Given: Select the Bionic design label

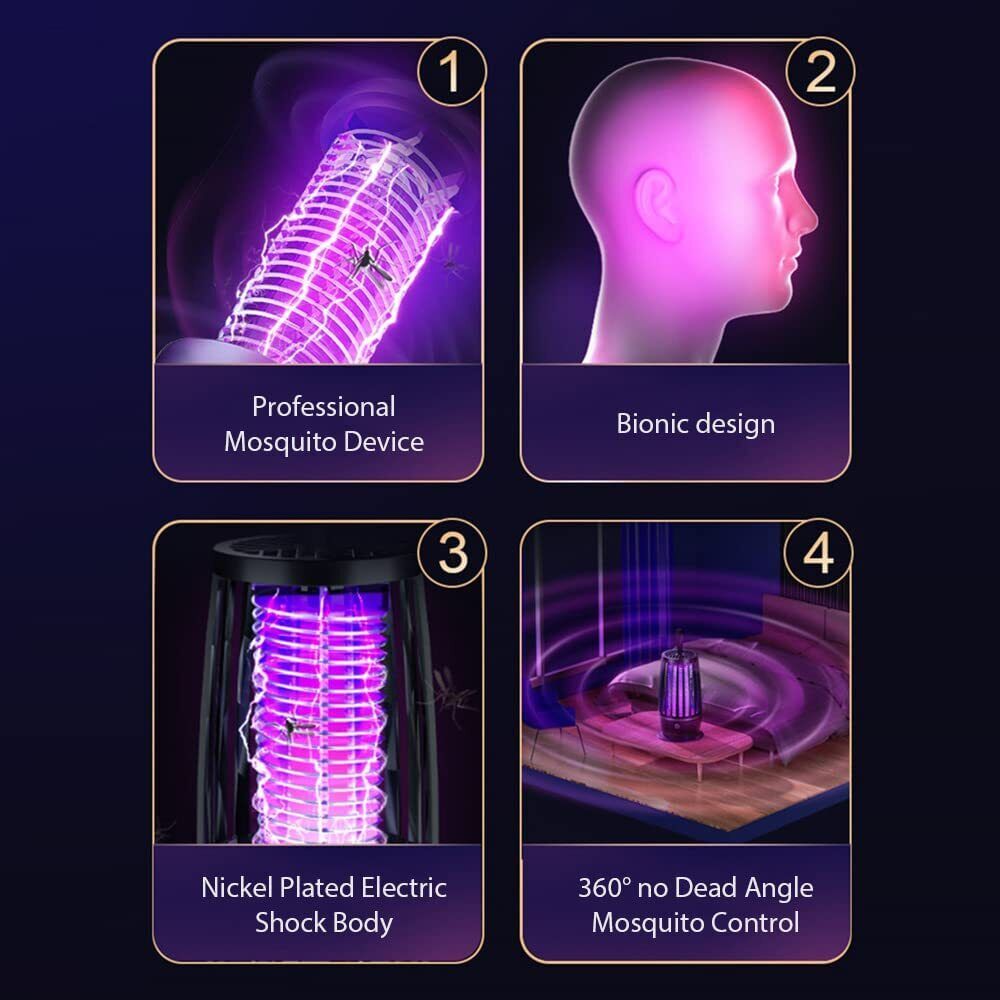Looking at the screenshot, I should [695, 424].
